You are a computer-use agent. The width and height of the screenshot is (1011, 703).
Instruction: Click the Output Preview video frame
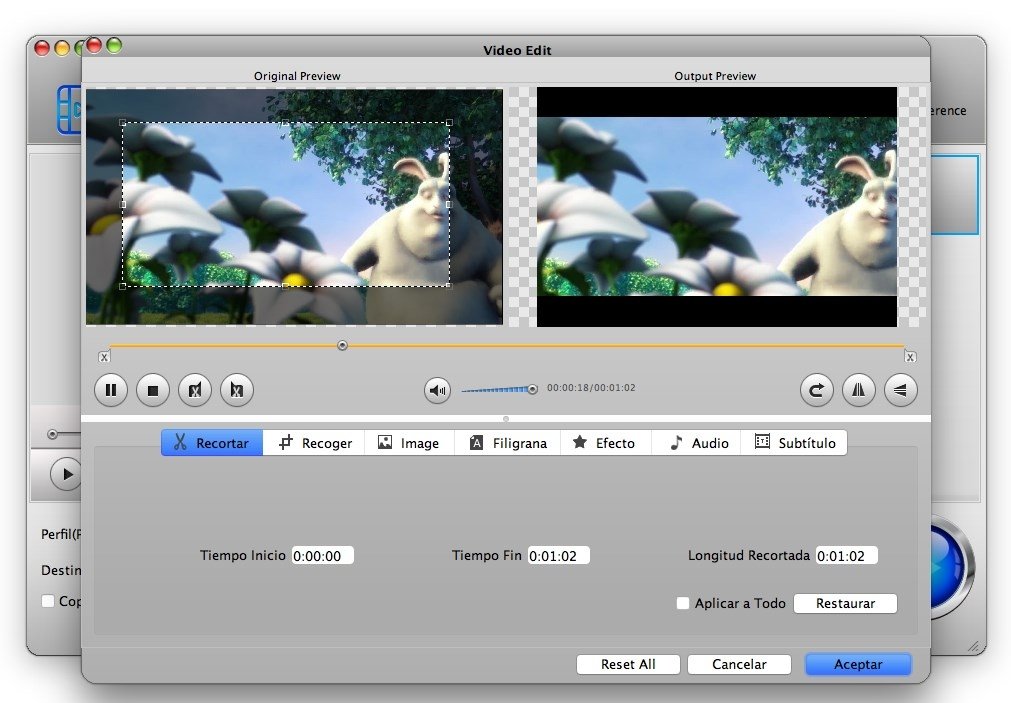pos(717,206)
